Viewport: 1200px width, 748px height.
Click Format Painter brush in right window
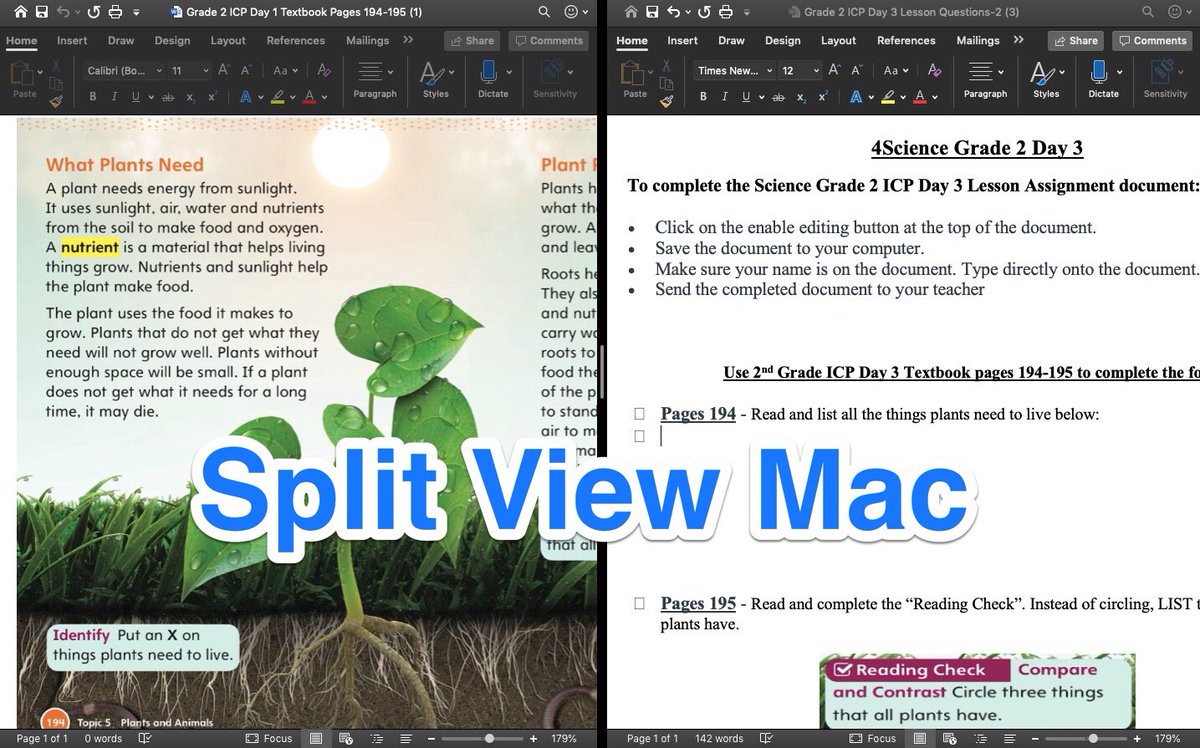pos(667,99)
